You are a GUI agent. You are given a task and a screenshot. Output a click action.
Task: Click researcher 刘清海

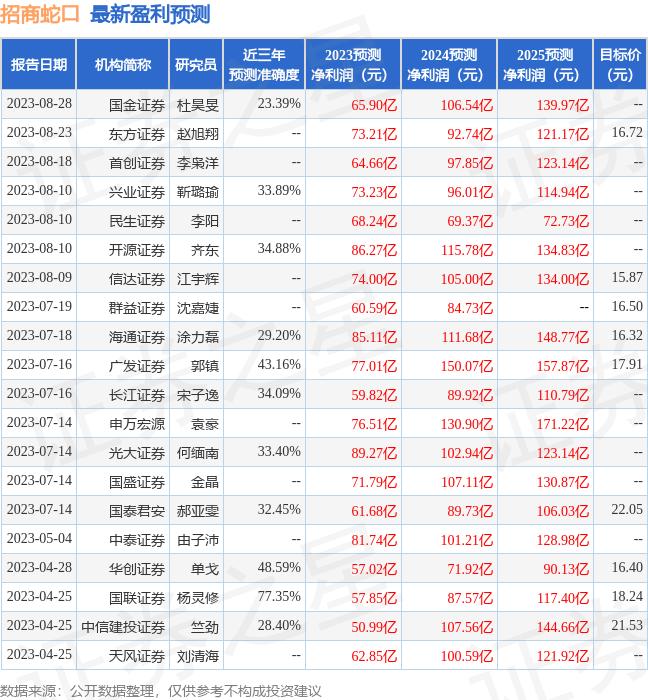tap(198, 656)
